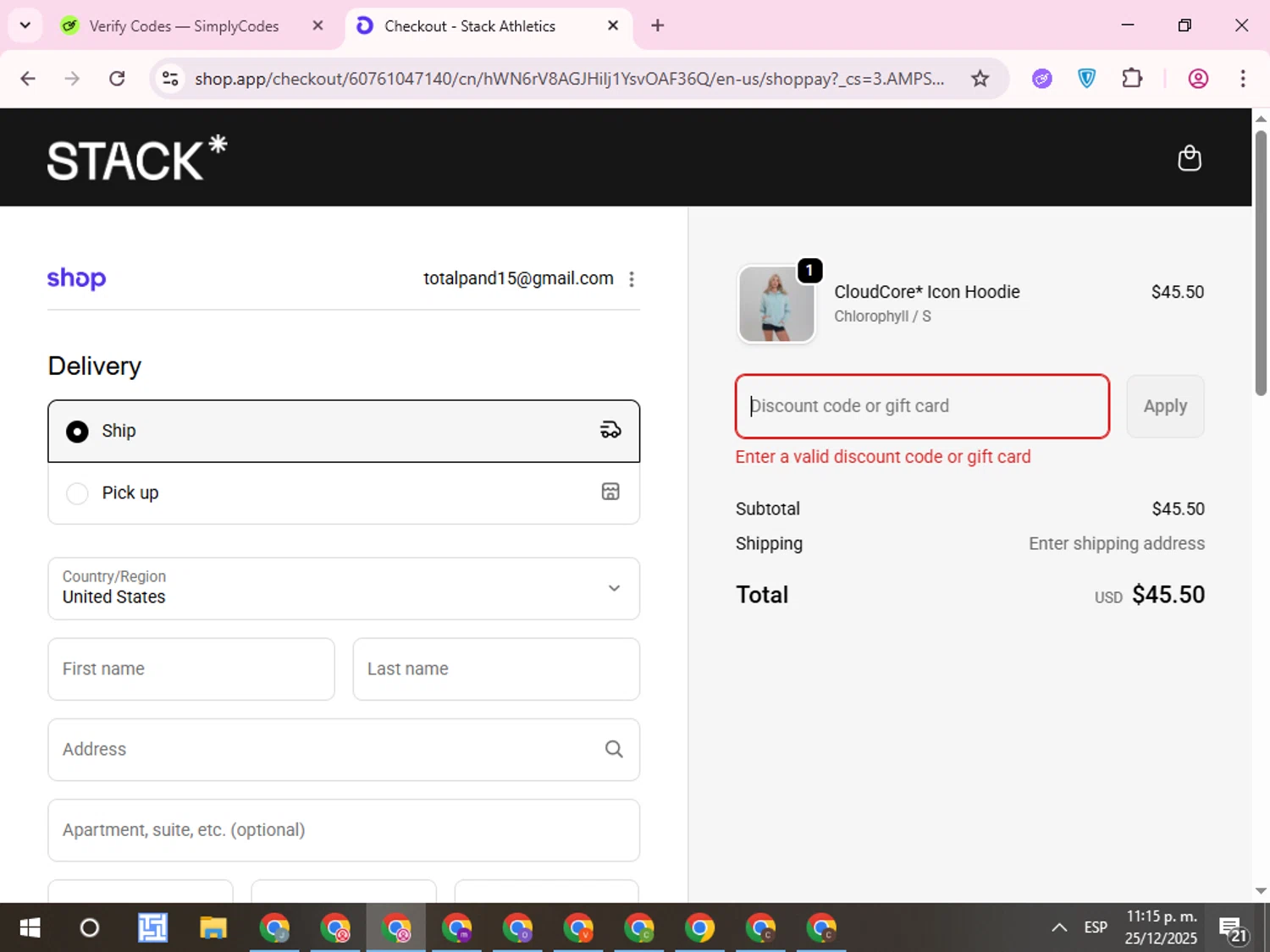Click the delivery truck icon in Ship row
The width and height of the screenshot is (1270, 952).
(x=610, y=430)
